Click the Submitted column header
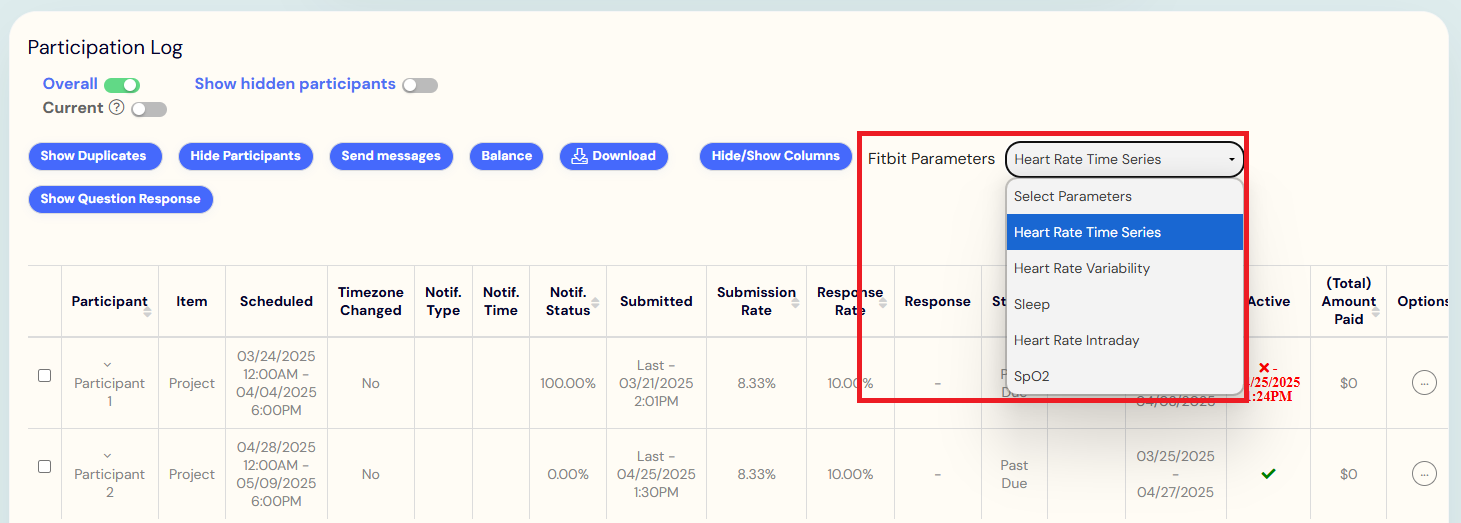Image resolution: width=1461 pixels, height=523 pixels. tap(656, 301)
